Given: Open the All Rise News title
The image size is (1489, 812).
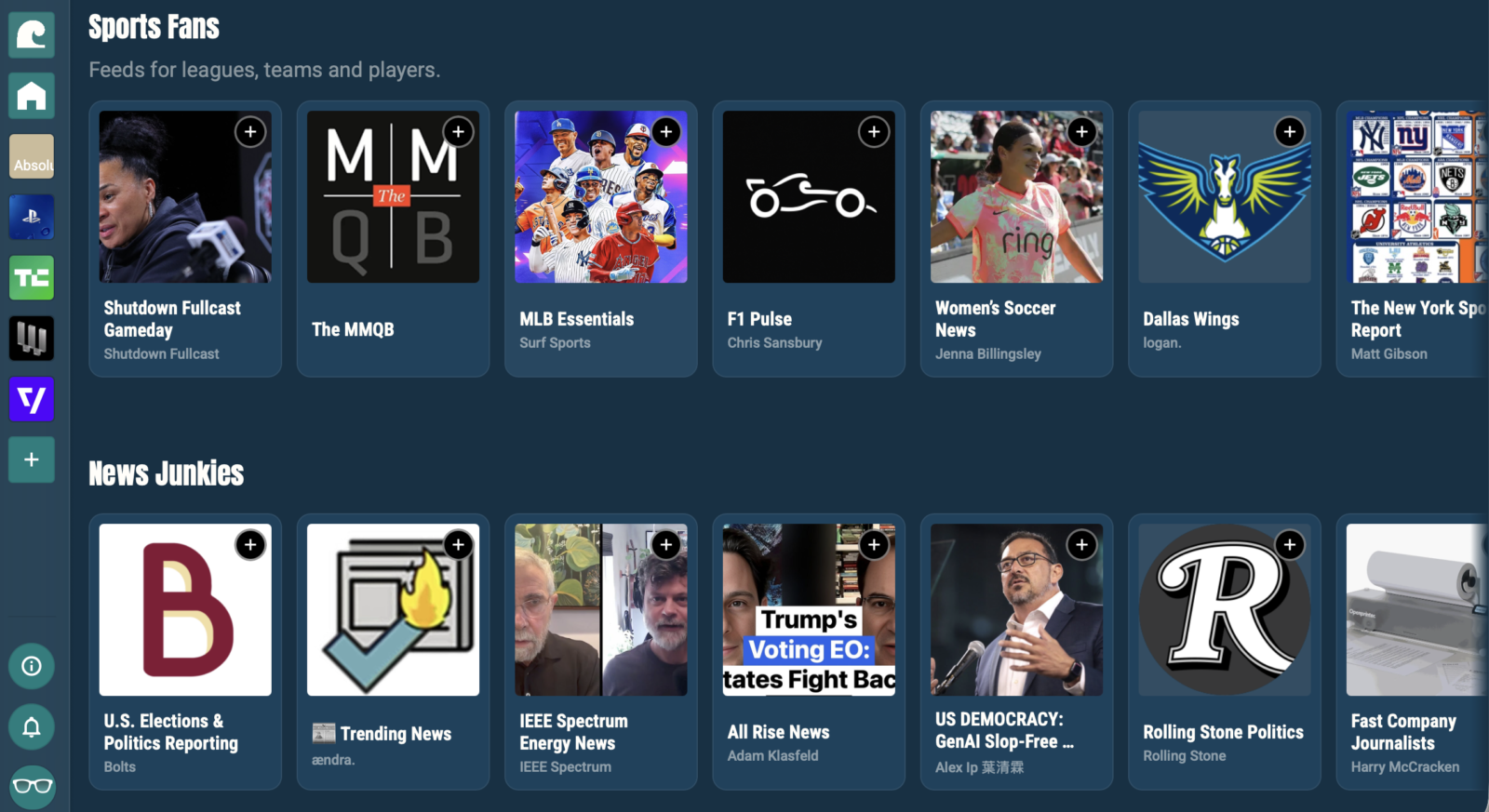Looking at the screenshot, I should (779, 732).
